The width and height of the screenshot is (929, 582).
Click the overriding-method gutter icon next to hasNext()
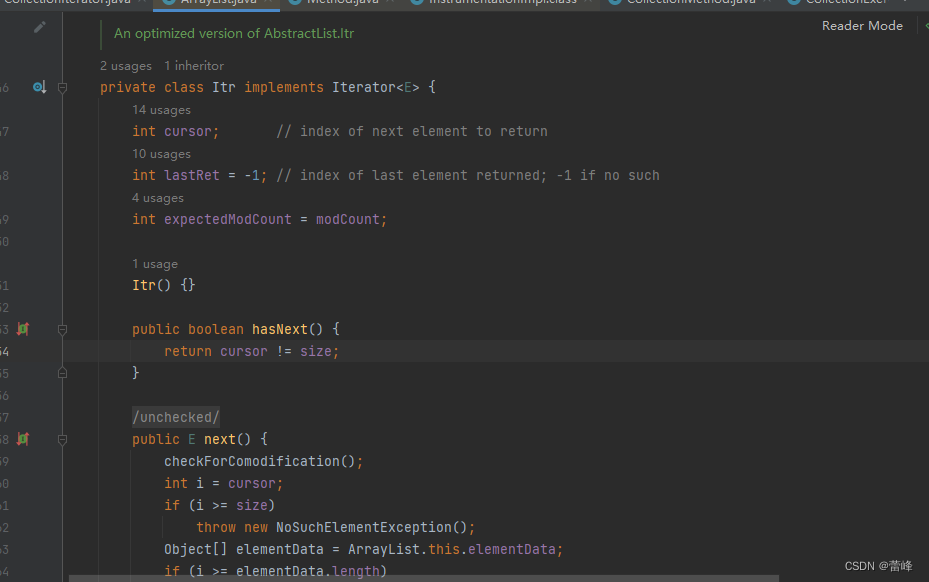22,328
